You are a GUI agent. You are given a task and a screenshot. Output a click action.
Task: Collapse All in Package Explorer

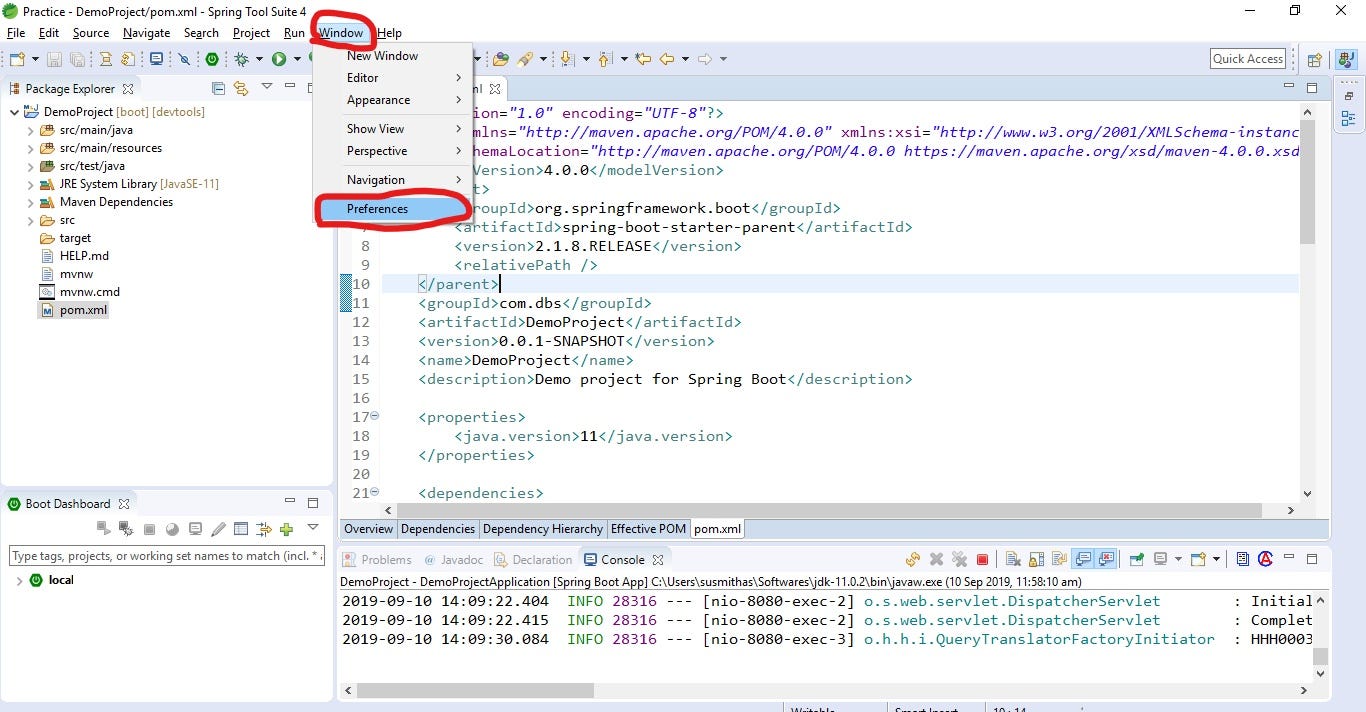click(x=219, y=88)
